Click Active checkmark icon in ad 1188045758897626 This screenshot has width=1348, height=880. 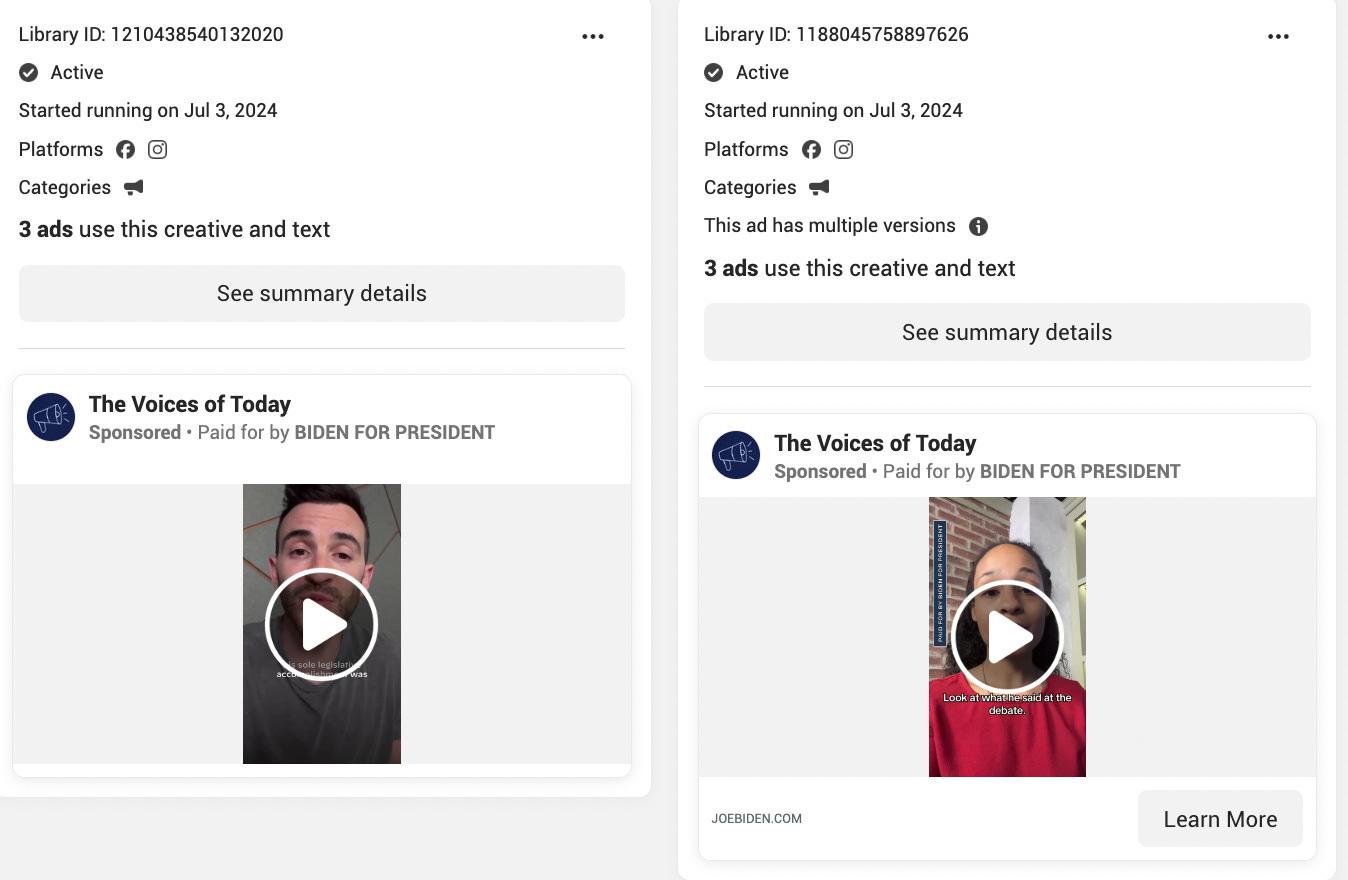[713, 72]
